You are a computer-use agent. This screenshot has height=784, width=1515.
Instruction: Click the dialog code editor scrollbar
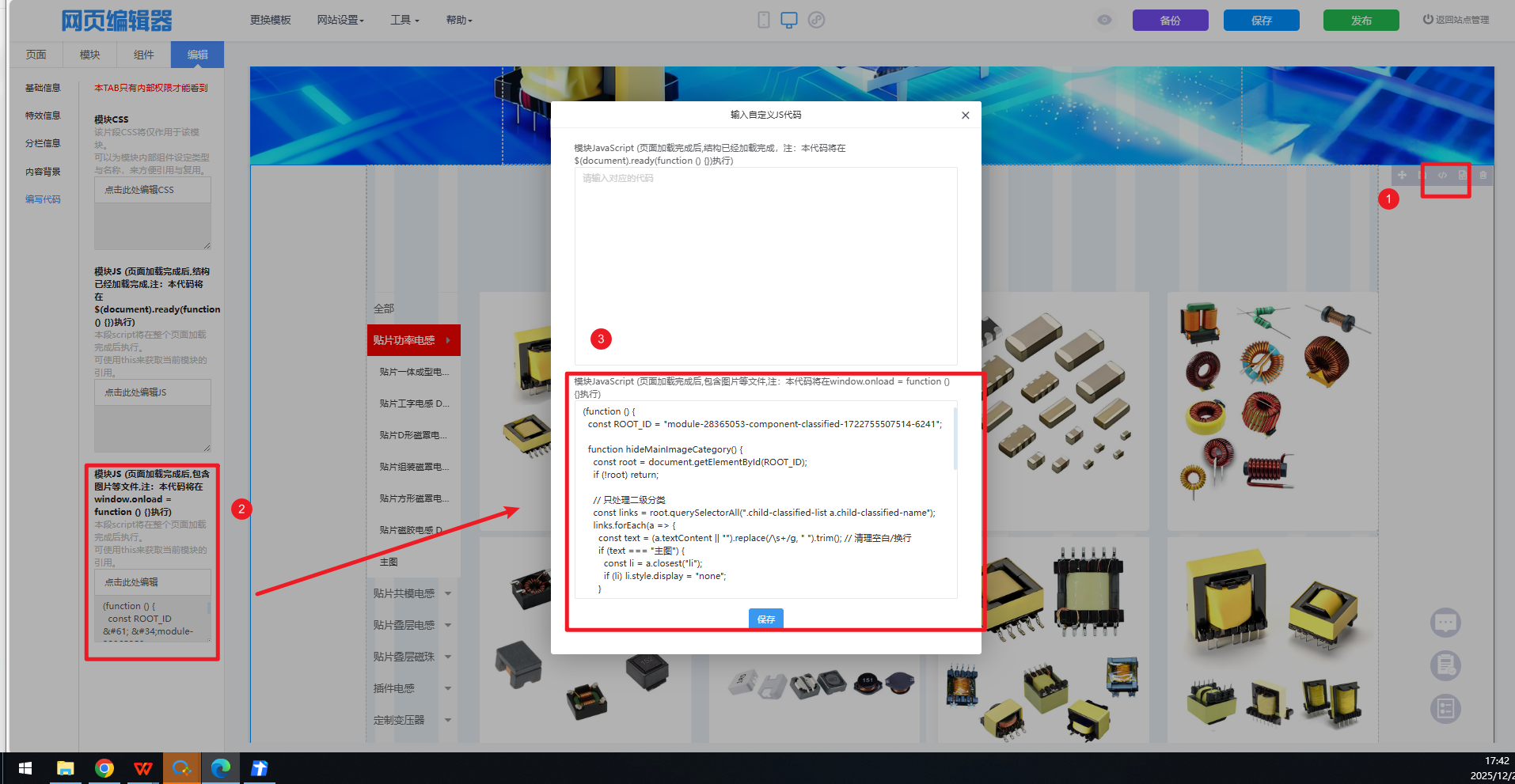[x=955, y=439]
